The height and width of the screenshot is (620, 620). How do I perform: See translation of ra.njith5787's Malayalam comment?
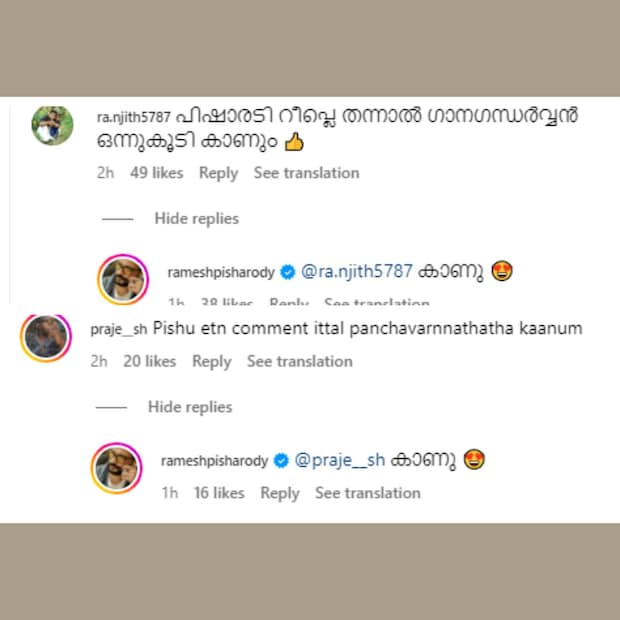click(306, 173)
